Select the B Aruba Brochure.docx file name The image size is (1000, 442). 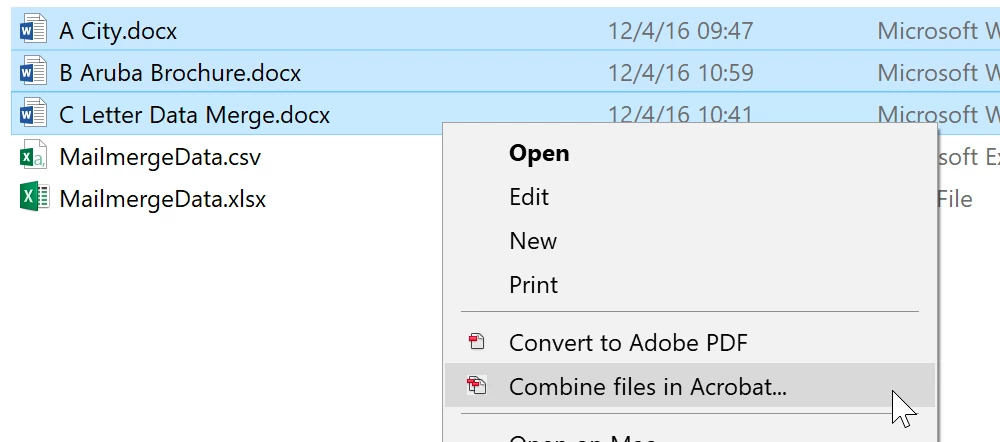pyautogui.click(x=180, y=73)
